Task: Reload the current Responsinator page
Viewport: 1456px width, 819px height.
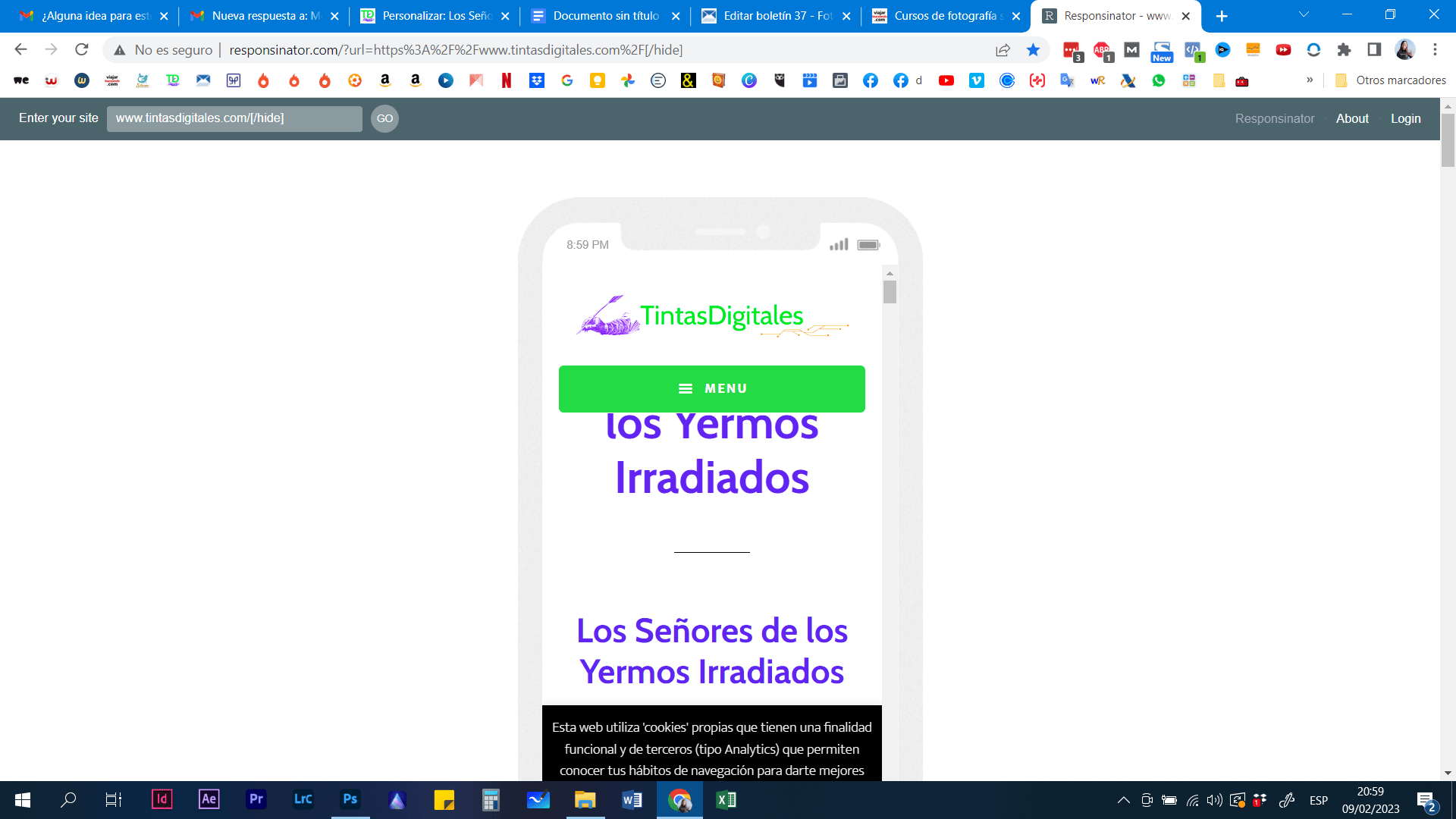Action: [82, 49]
